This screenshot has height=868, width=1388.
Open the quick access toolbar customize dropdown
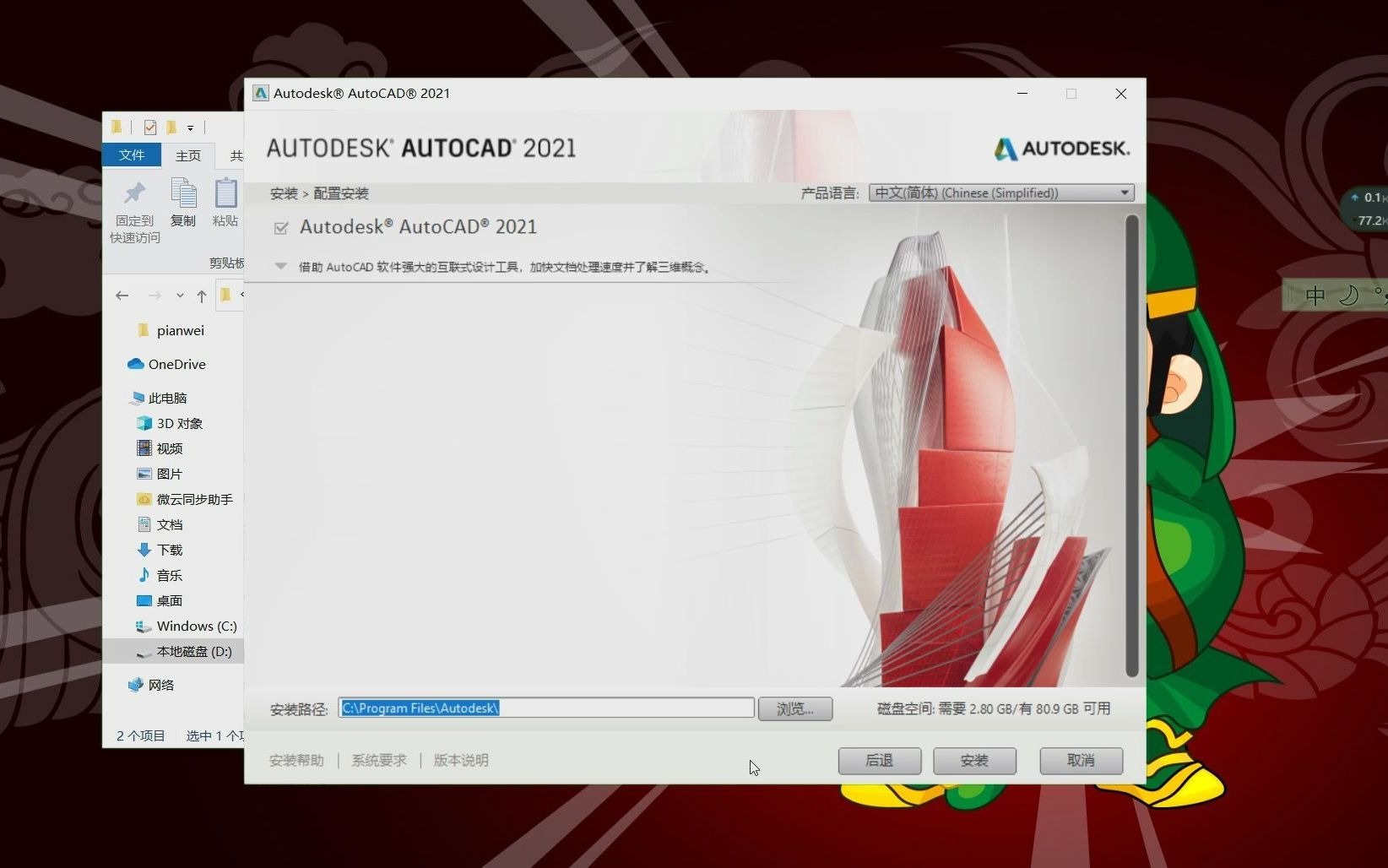pyautogui.click(x=190, y=128)
